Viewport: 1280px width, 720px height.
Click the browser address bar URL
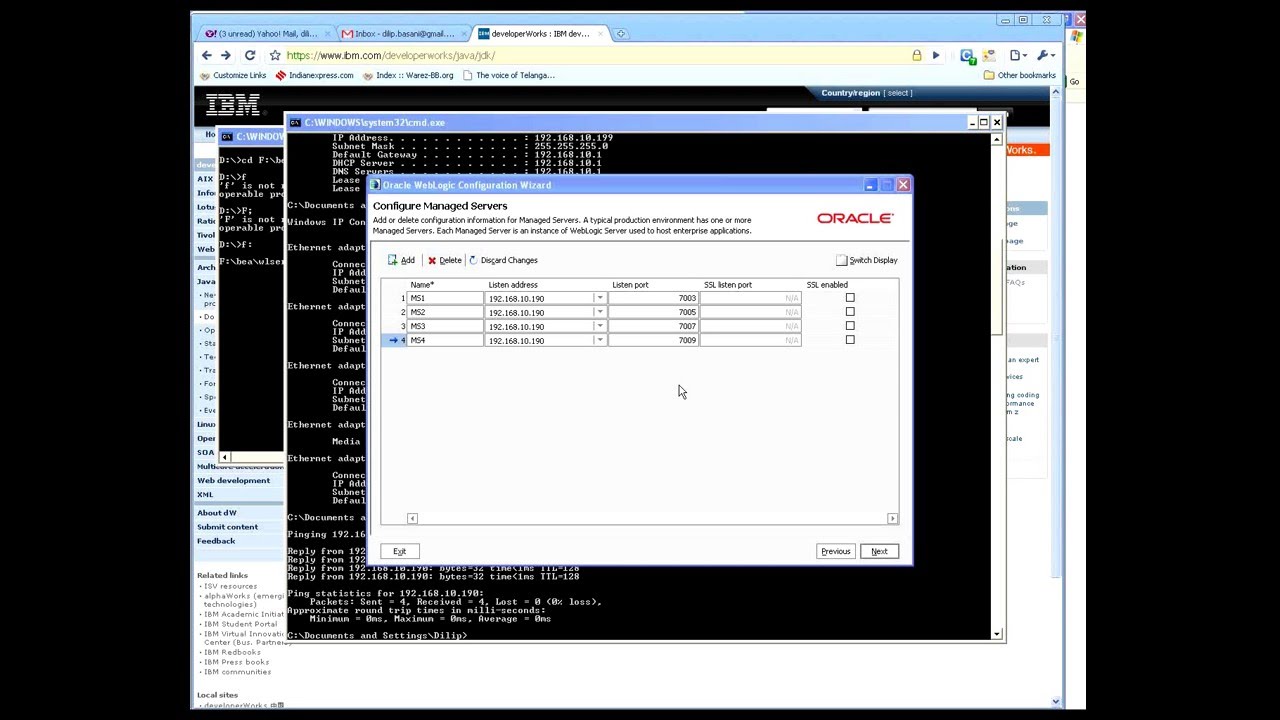coord(391,56)
